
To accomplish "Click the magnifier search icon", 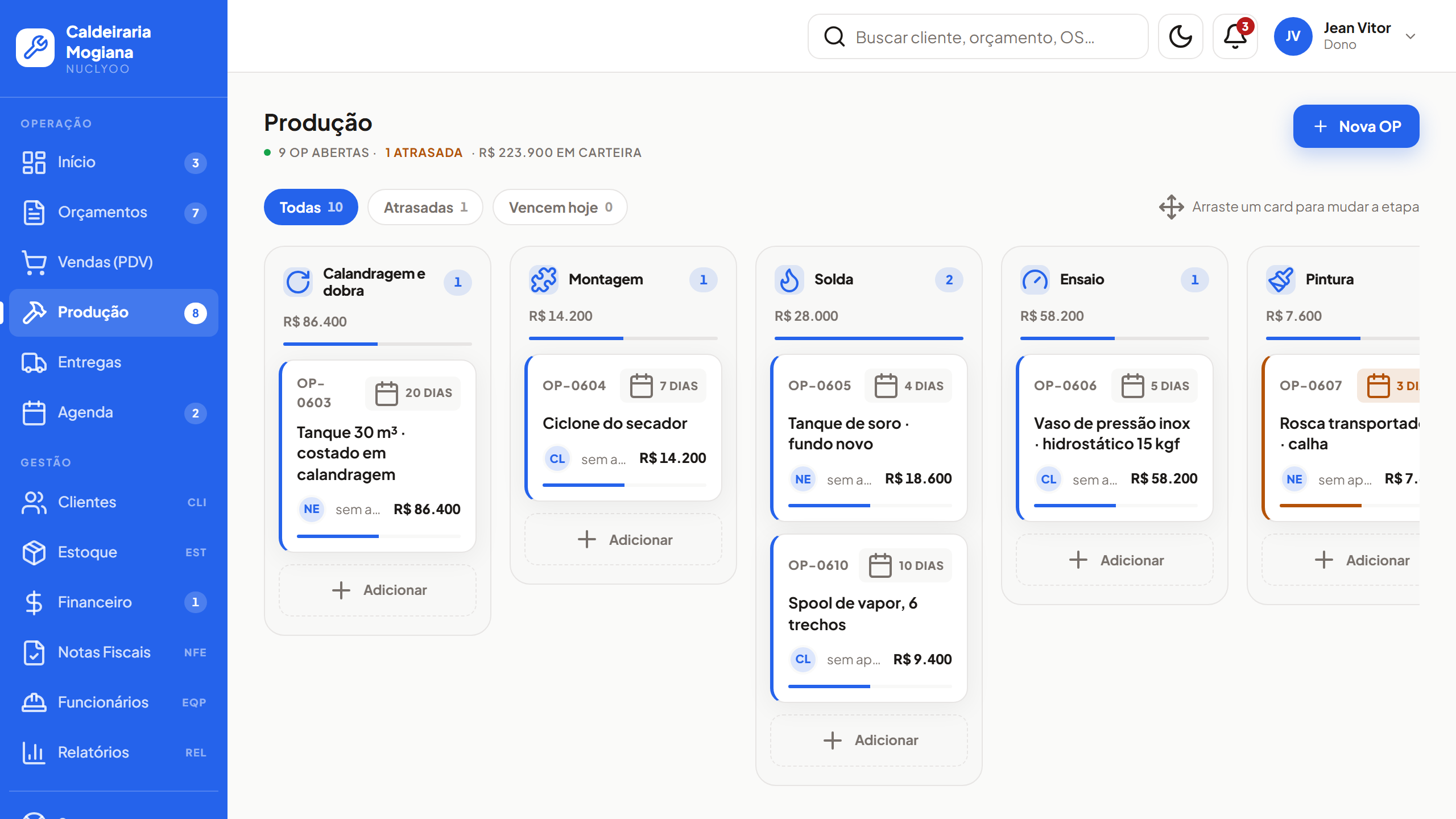I will tap(834, 36).
